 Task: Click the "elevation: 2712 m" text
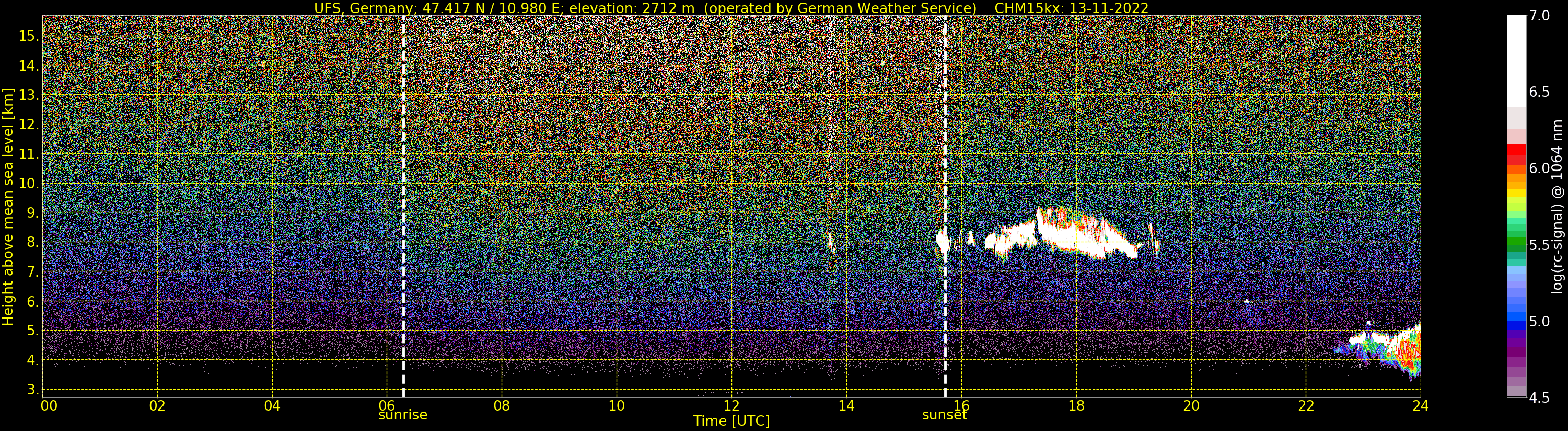click(x=631, y=8)
